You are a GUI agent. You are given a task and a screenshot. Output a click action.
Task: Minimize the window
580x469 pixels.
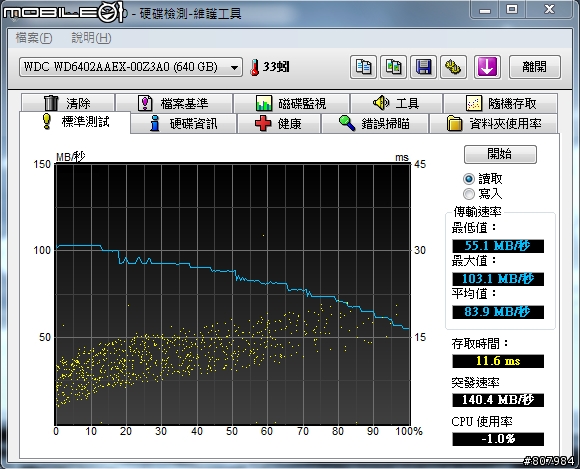point(485,10)
